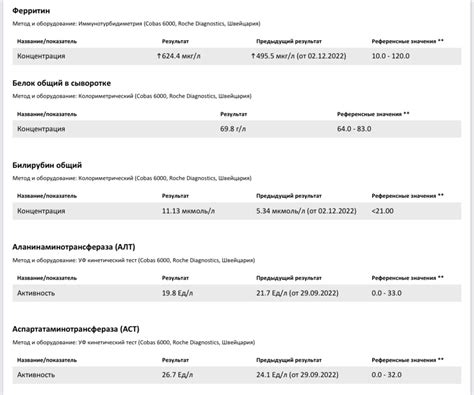The width and height of the screenshot is (474, 395).
Task: Click the Аланинаминотрансфераза (АЛТ) heading
Action: point(74,247)
